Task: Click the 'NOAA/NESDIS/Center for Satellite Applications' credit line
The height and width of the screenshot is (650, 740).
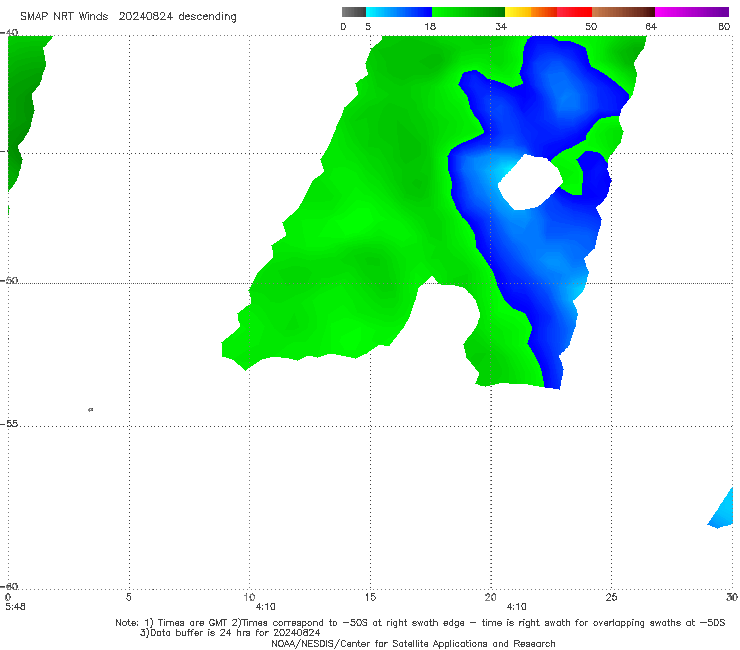Action: pyautogui.click(x=413, y=643)
